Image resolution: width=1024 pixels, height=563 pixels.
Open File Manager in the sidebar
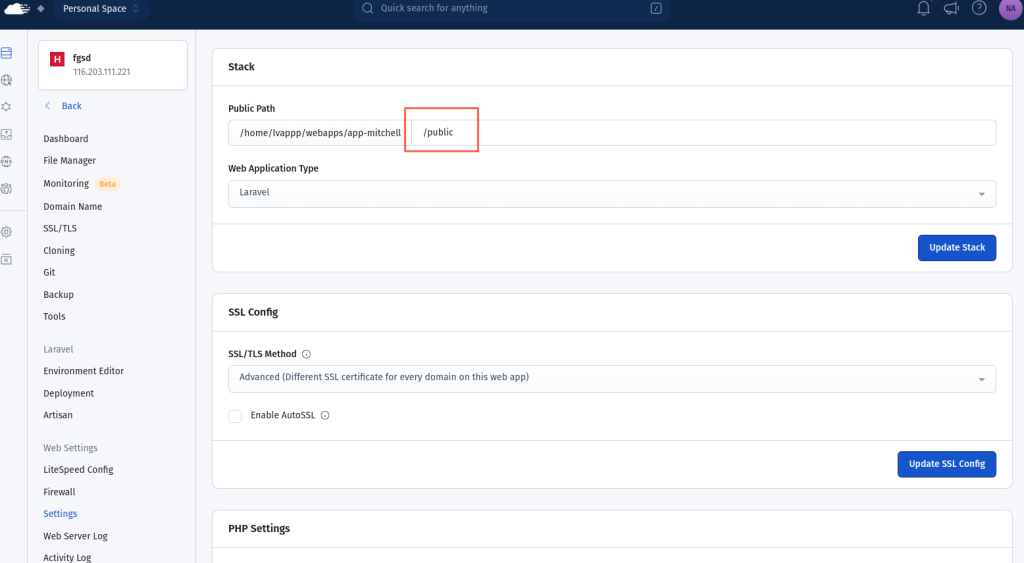coord(69,161)
